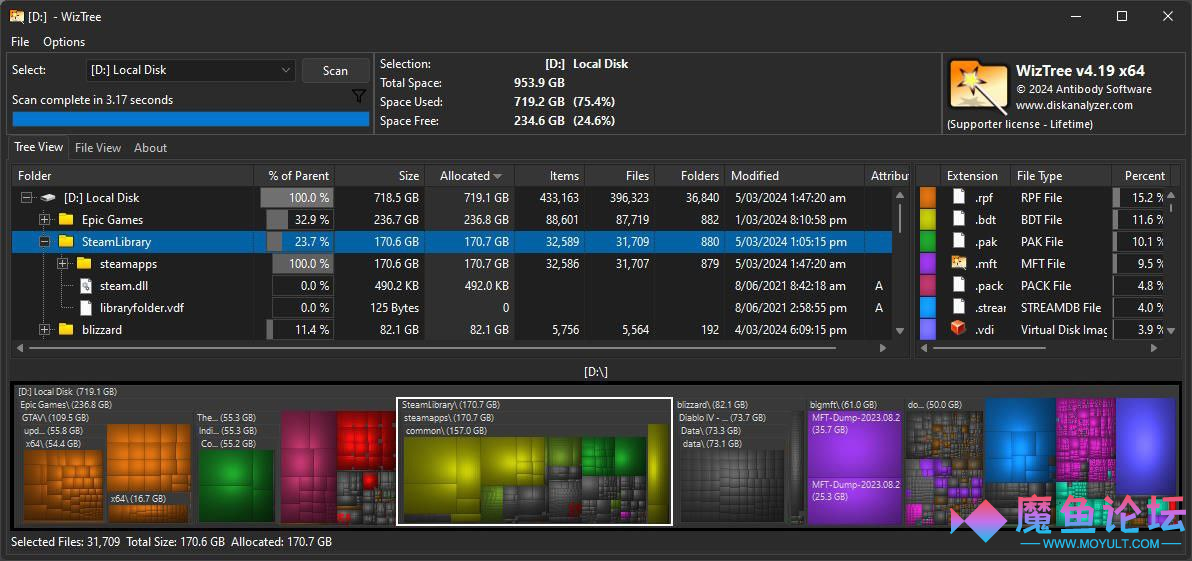Click the GTAV treemap block
The height and width of the screenshot is (561, 1192).
(106, 468)
